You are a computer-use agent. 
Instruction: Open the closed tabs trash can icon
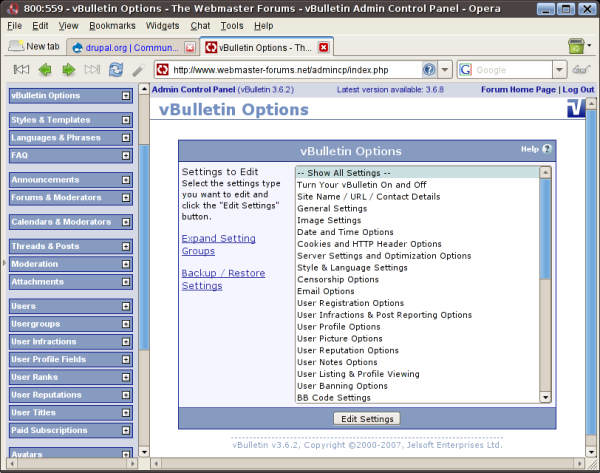(576, 46)
